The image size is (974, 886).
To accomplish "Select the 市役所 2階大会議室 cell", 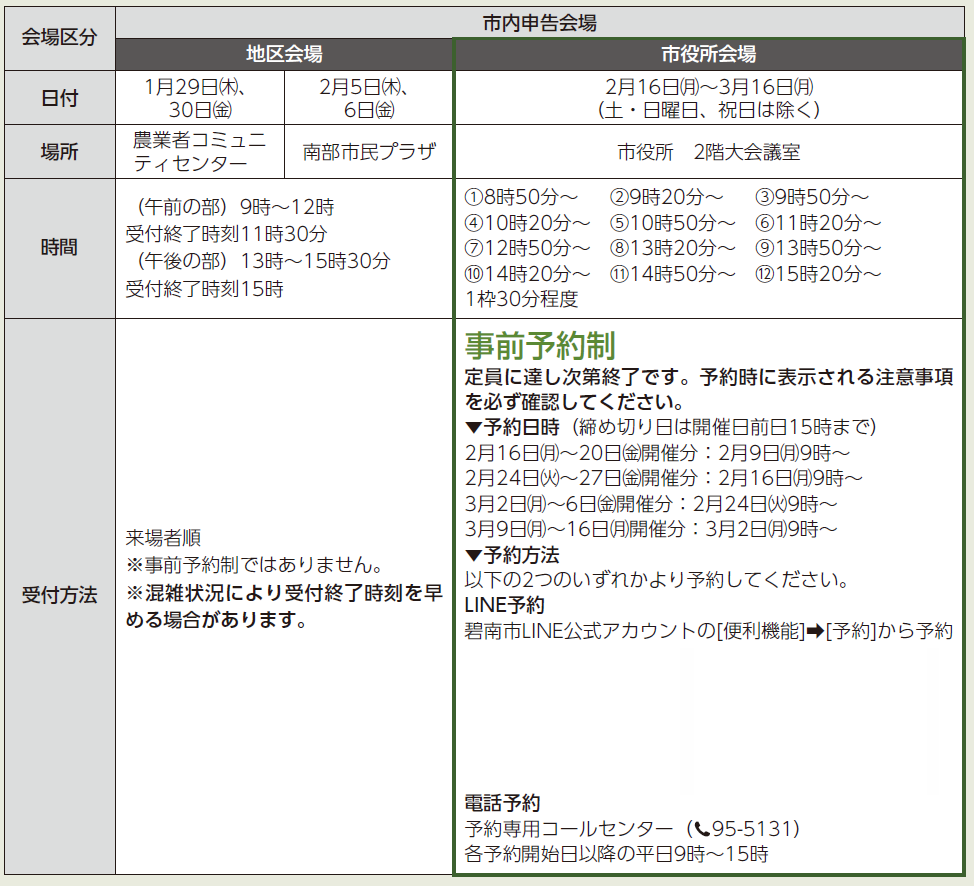I will tap(708, 152).
